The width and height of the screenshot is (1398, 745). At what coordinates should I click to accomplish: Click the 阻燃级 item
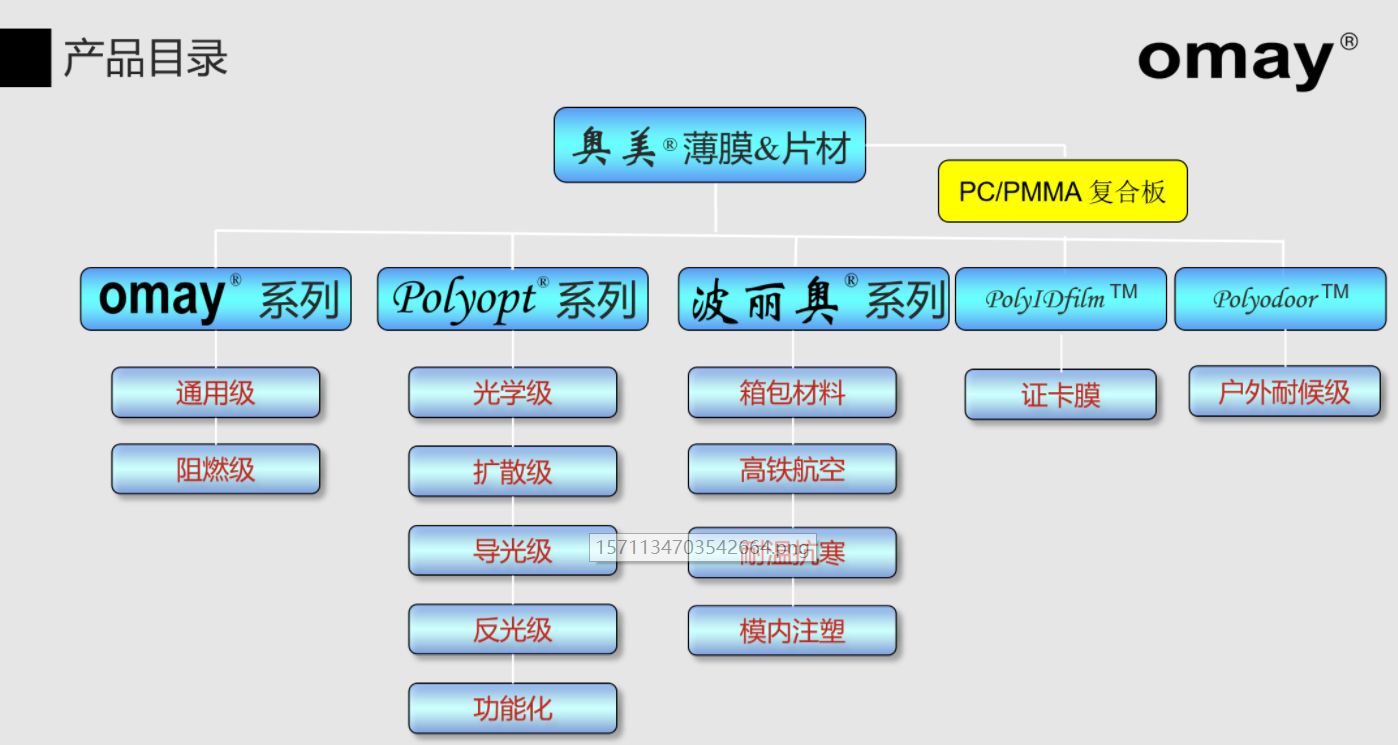(x=215, y=468)
